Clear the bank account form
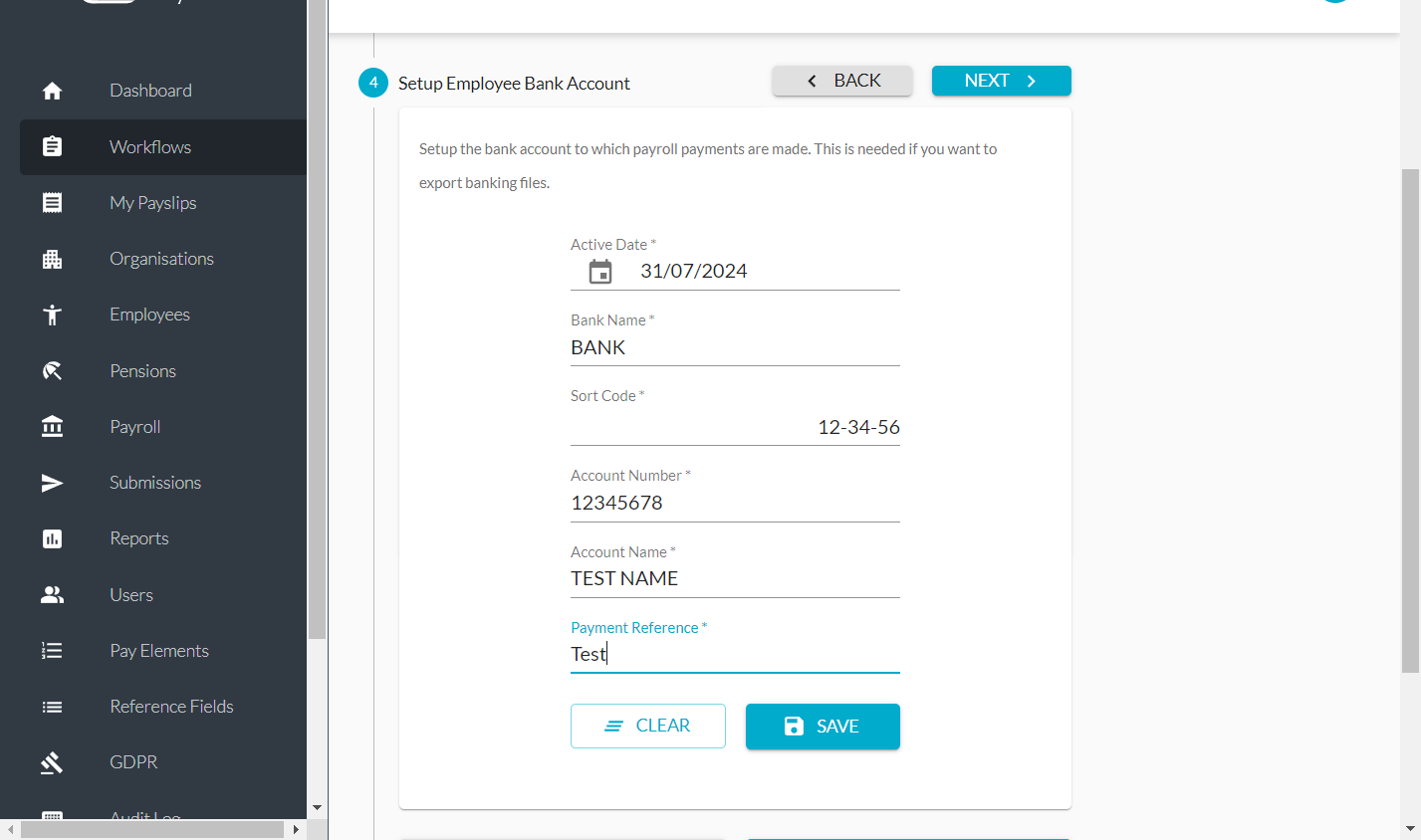1421x840 pixels. (648, 727)
